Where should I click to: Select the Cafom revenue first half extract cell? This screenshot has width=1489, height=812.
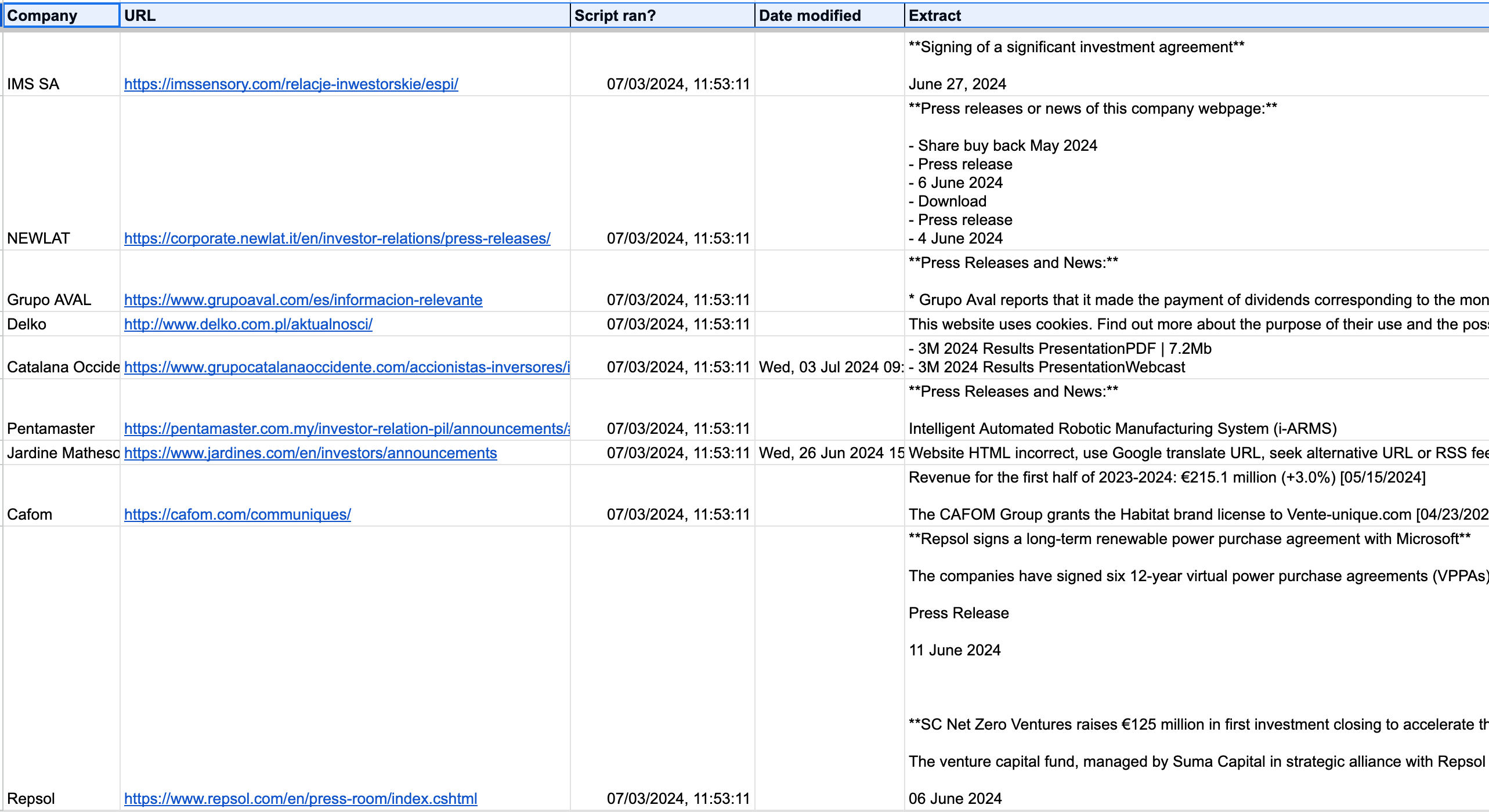pos(1197,496)
